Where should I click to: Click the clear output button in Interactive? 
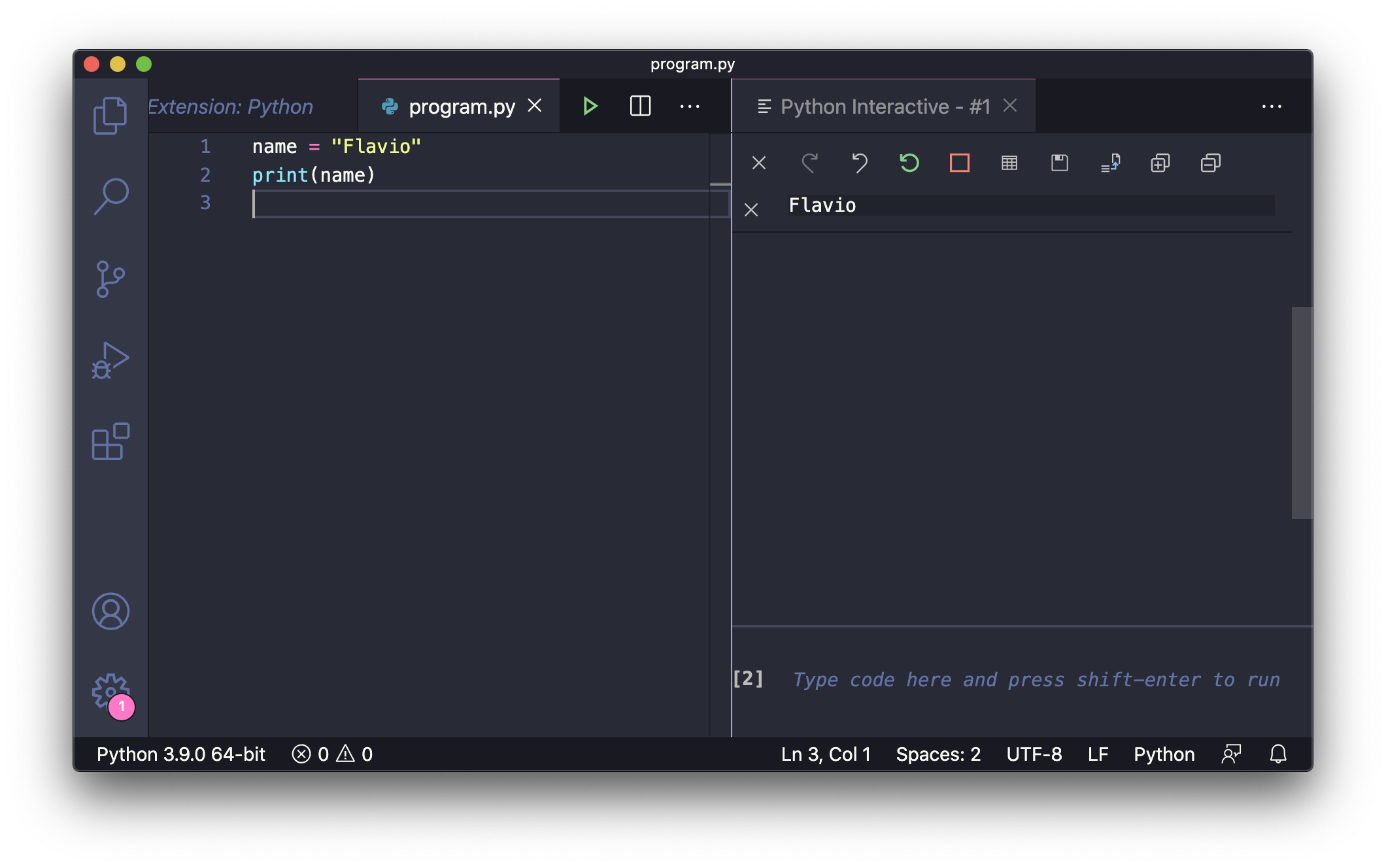[759, 163]
